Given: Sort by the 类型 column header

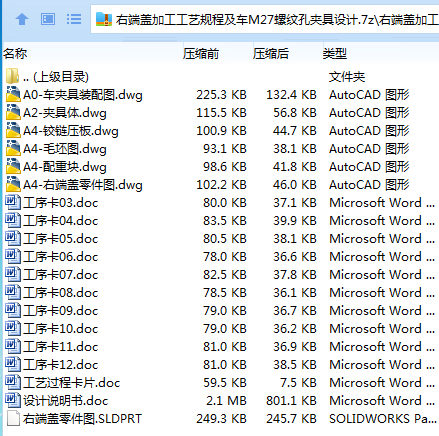Looking at the screenshot, I should tap(335, 53).
